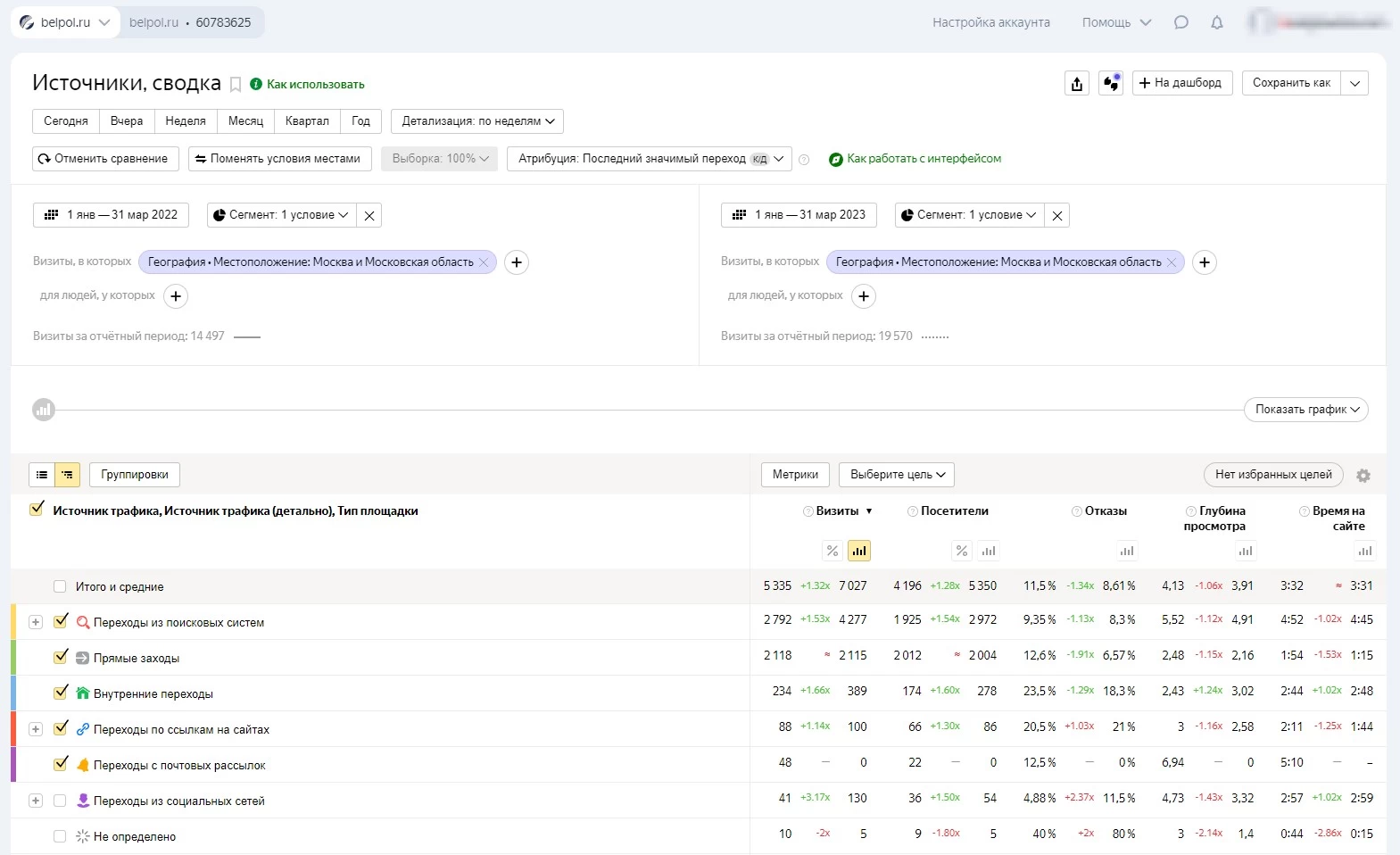Viewport: 1400px width, 855px height.
Task: Open the Выберите цель dropdown
Action: click(897, 475)
